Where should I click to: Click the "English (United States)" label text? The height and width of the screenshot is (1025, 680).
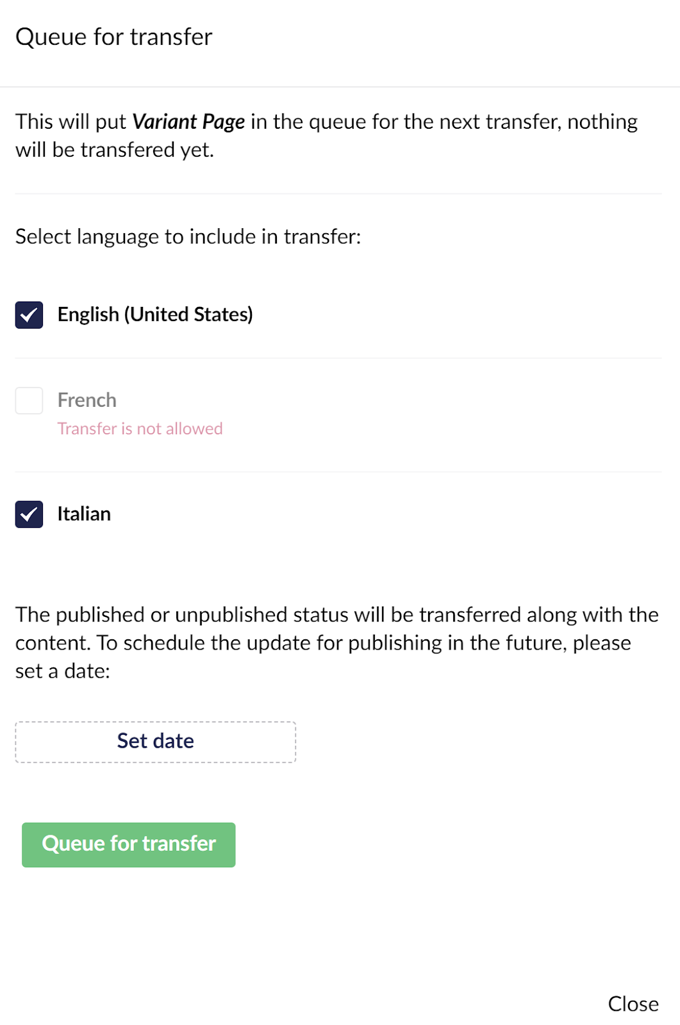(155, 315)
